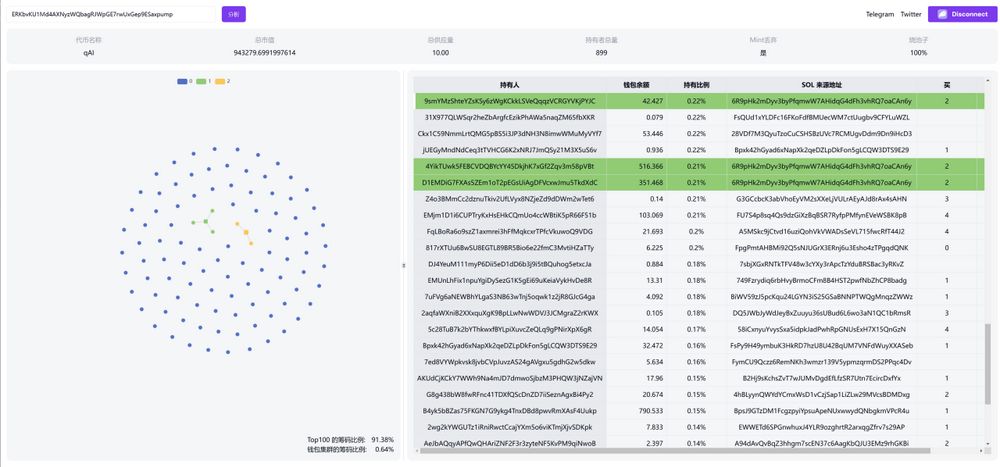
Task: Sort by the 持有比例 column header
Action: [696, 84]
